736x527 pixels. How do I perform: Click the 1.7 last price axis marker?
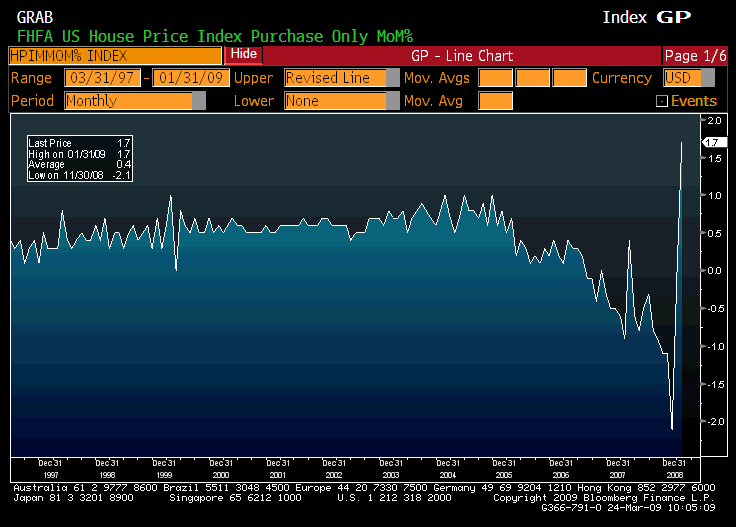(713, 143)
